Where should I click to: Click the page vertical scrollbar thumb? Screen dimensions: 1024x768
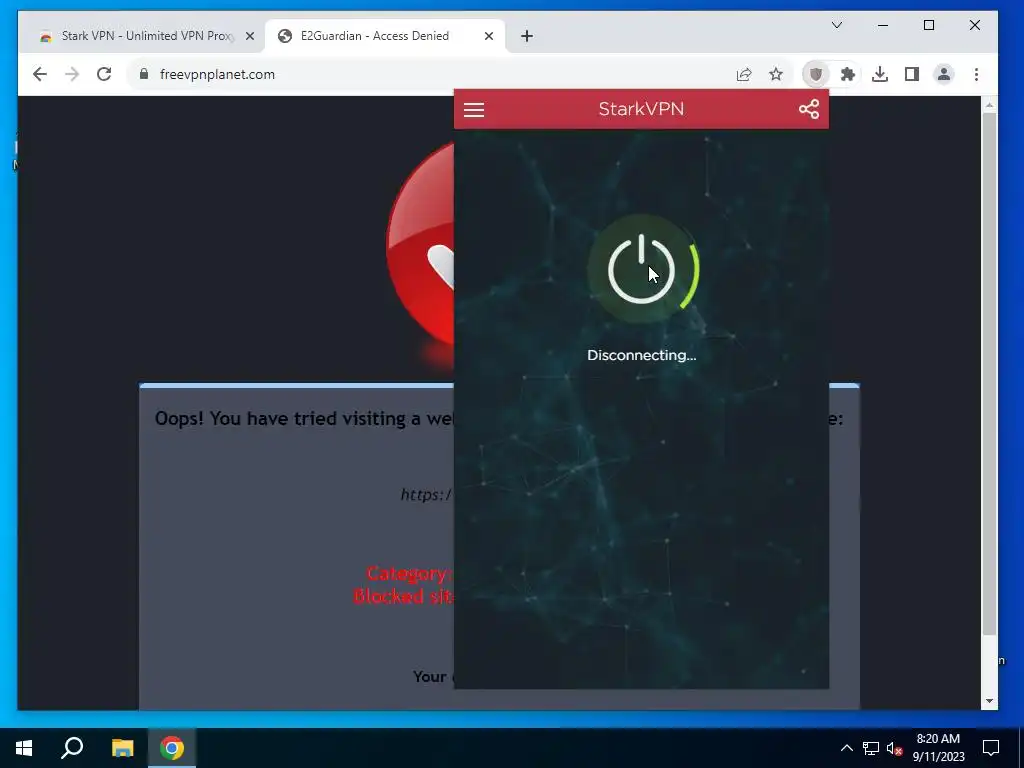point(989,372)
